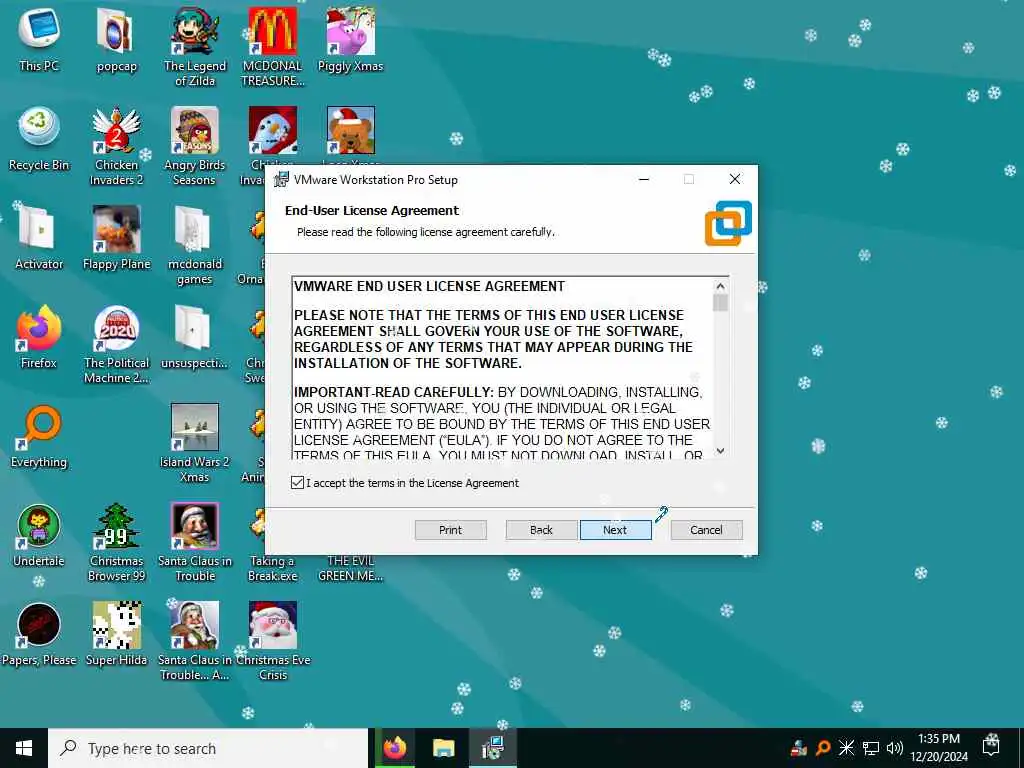Viewport: 1024px width, 768px height.
Task: Select The Political Machine 2020 shortcut
Action: coord(117,345)
